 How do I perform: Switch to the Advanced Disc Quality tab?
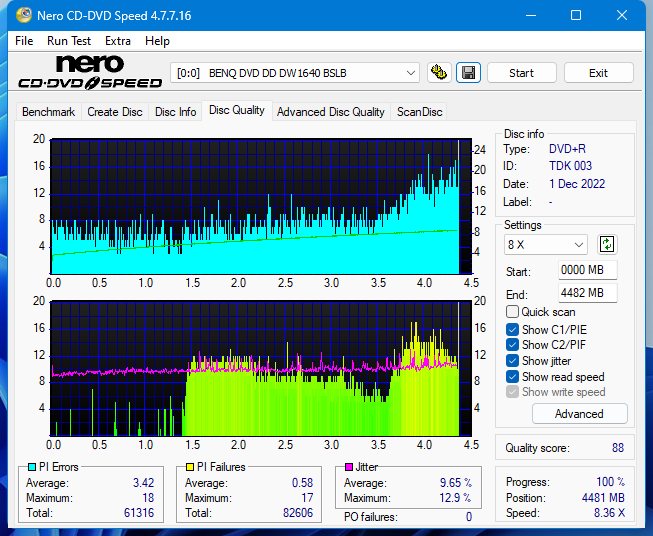(x=331, y=112)
